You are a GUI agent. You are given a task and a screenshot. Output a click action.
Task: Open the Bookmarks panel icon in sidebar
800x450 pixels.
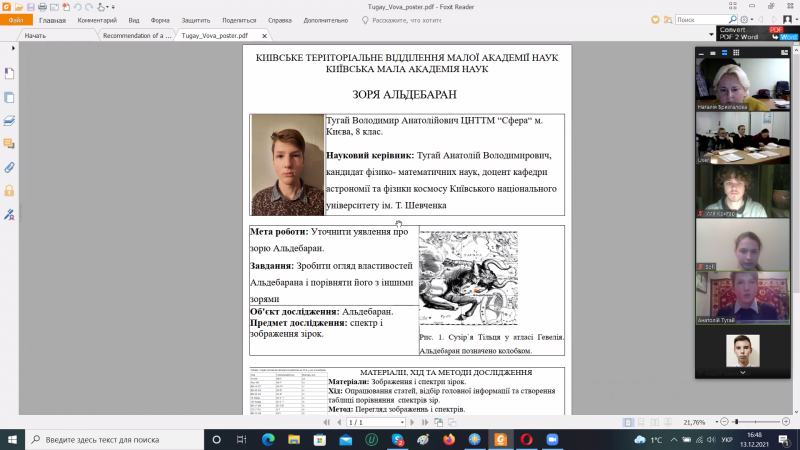[9, 73]
